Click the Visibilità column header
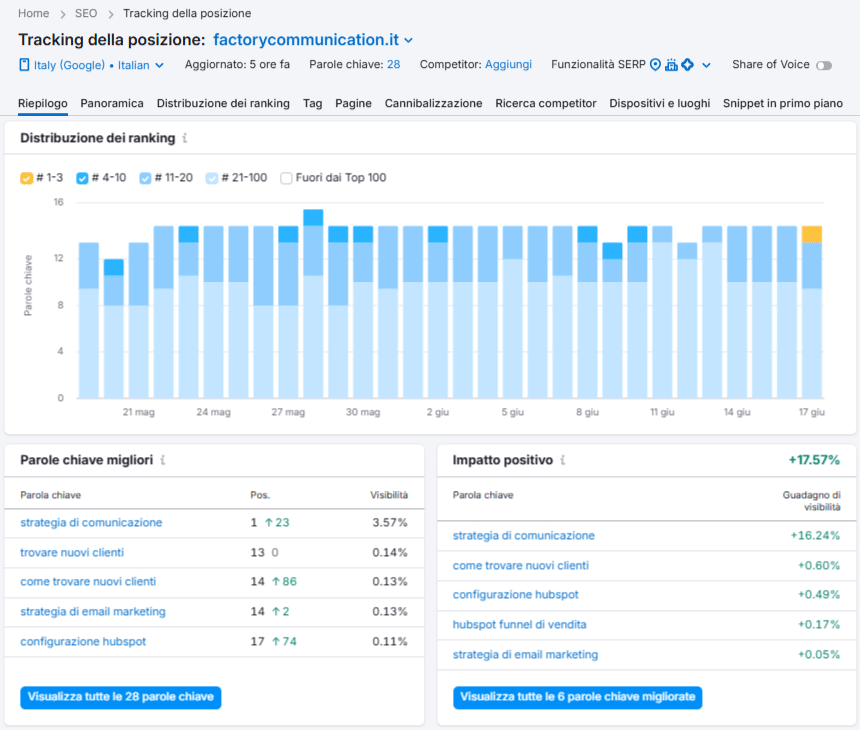Viewport: 860px width, 730px height. [389, 495]
